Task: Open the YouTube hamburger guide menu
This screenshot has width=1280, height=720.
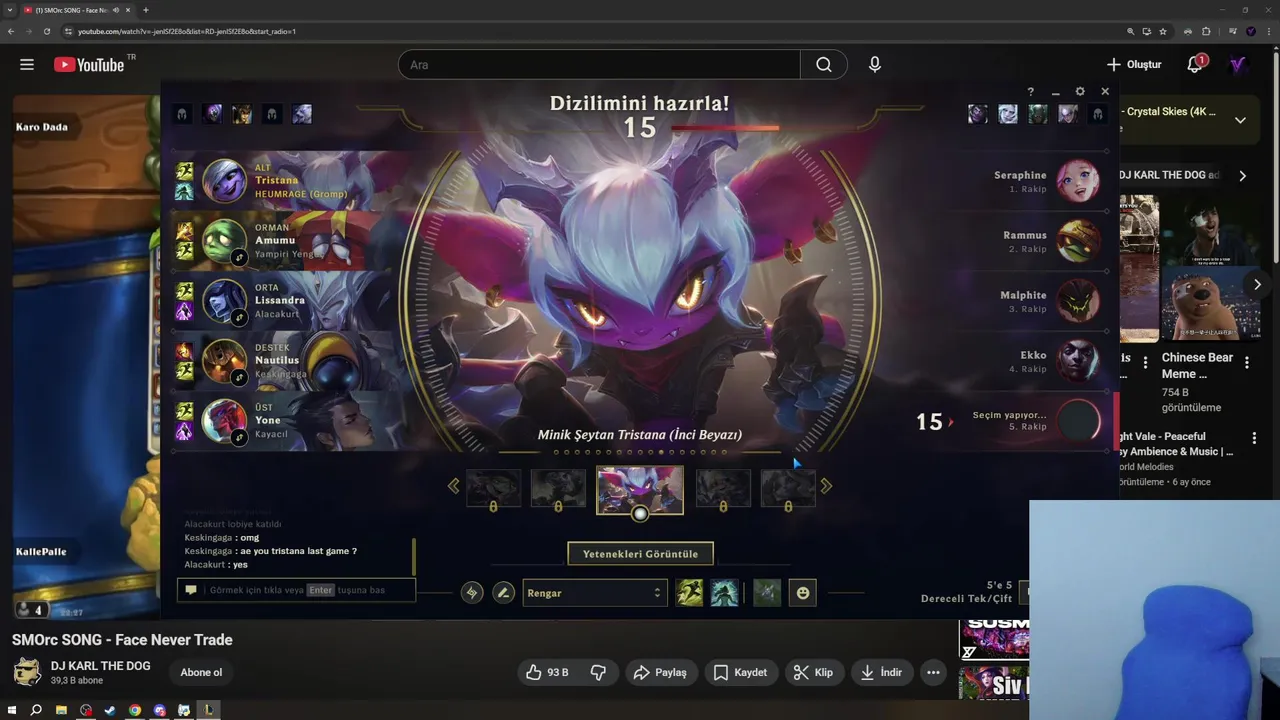Action: 27,65
